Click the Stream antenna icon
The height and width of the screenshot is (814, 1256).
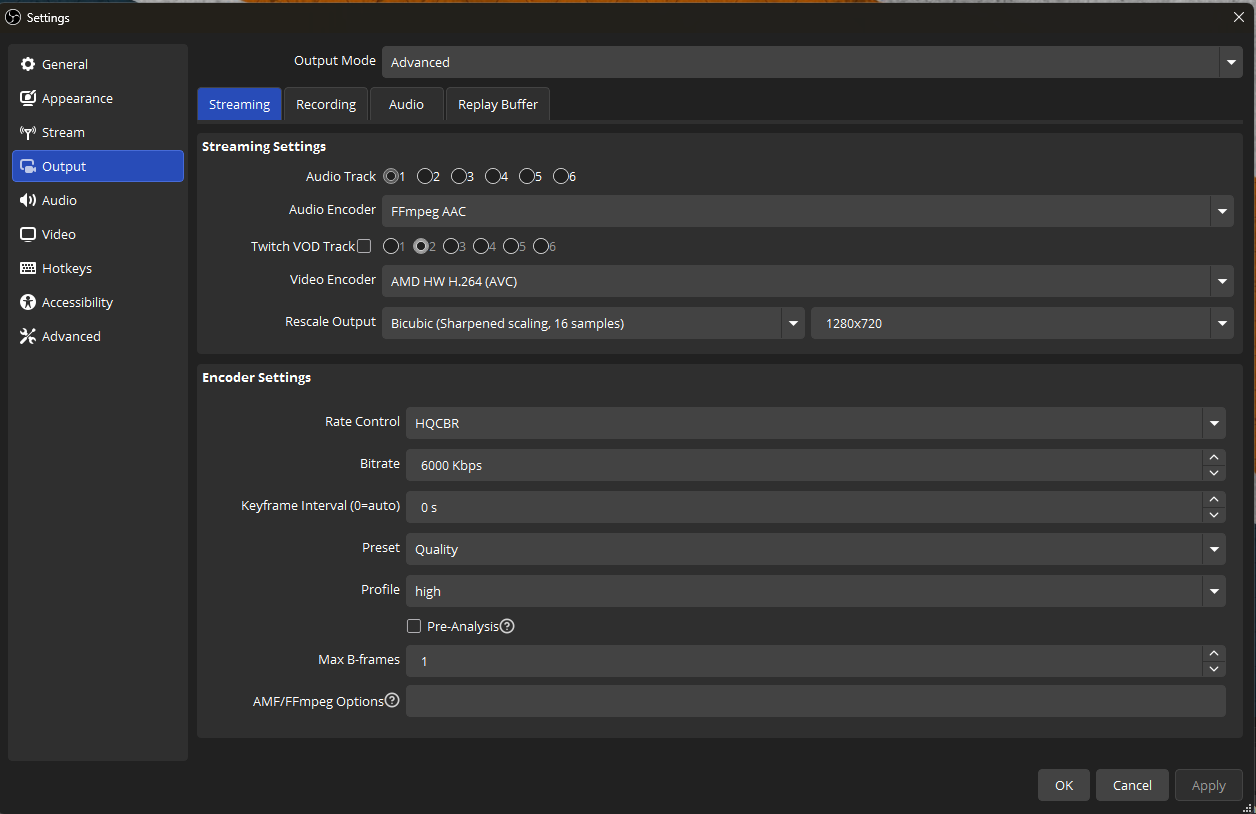[x=28, y=132]
